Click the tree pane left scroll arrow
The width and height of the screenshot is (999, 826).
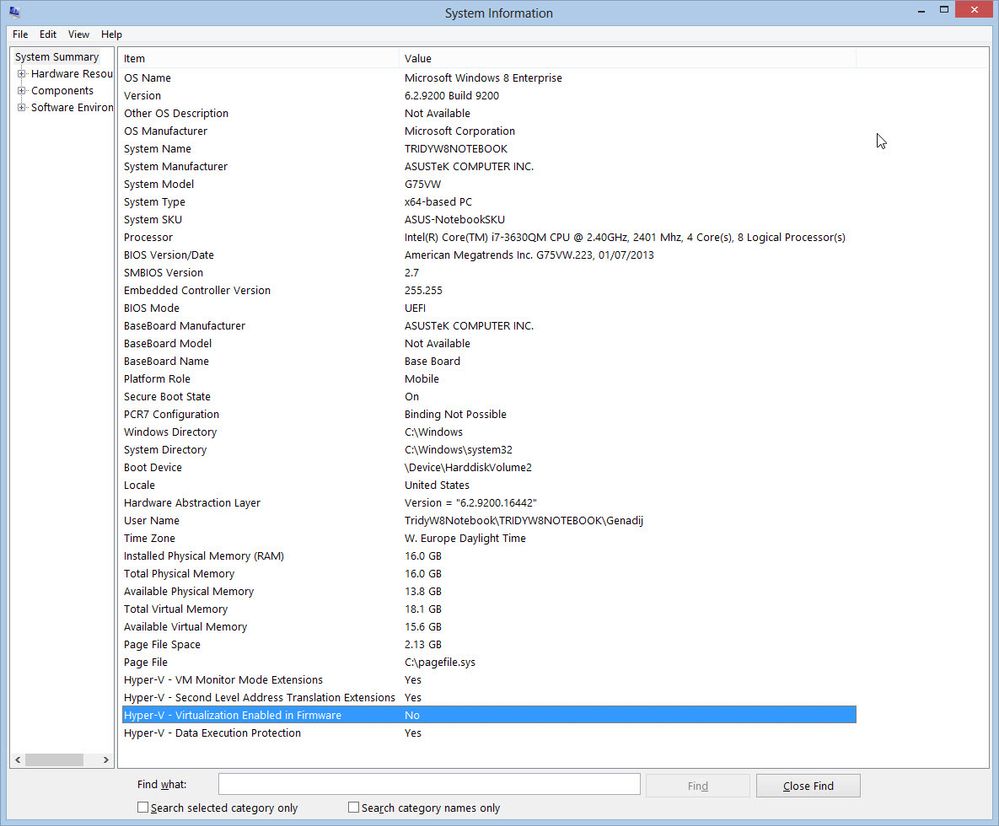[x=18, y=760]
